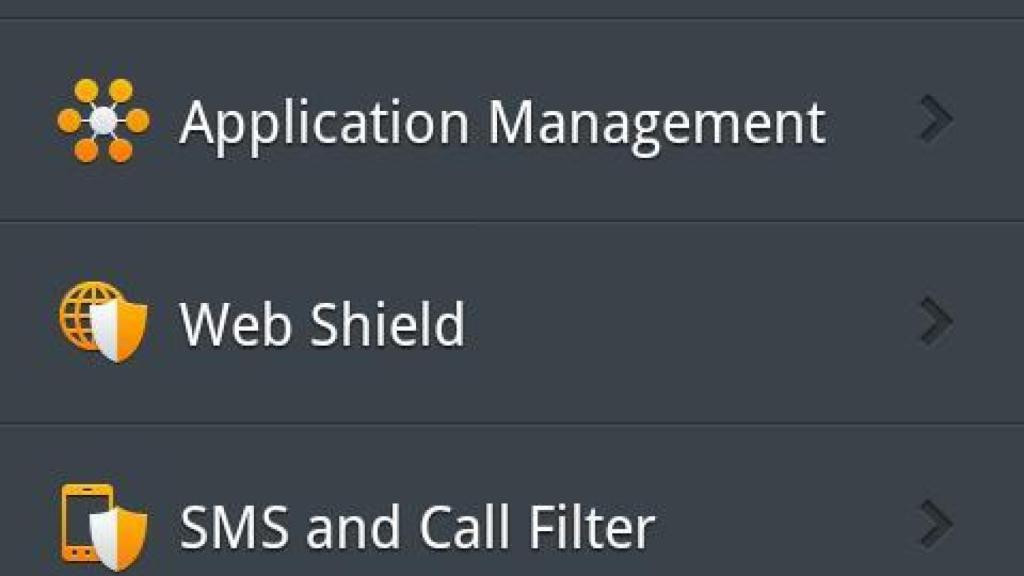Click the word "Shield" in the Web Shield label
This screenshot has width=1024, height=576.
388,324
